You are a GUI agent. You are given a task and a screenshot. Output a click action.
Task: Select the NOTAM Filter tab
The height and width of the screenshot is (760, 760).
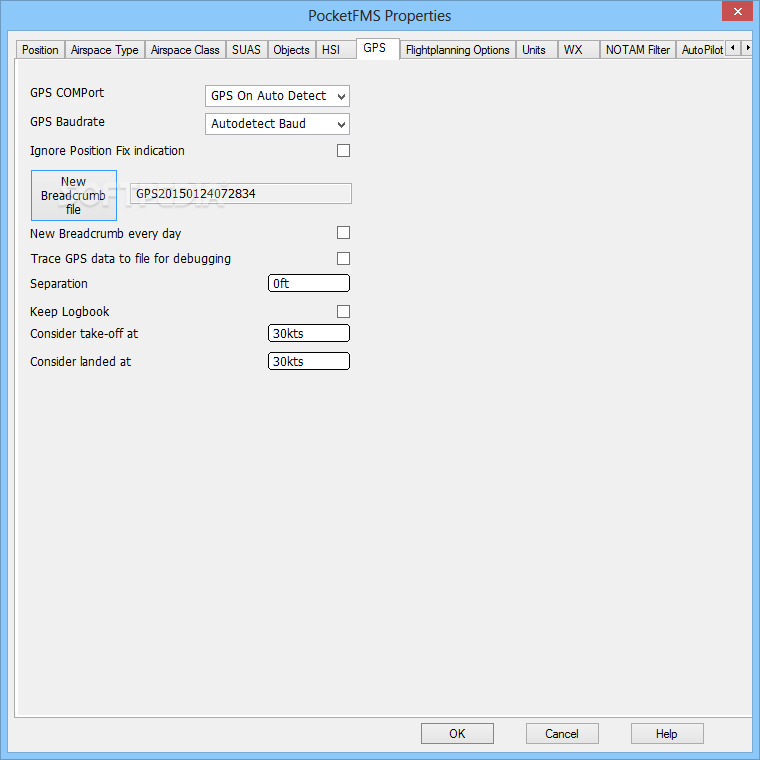pyautogui.click(x=638, y=50)
